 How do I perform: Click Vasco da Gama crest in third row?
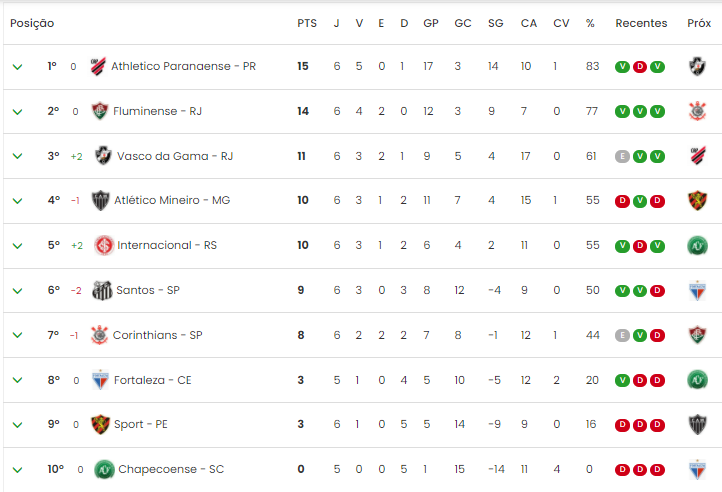[x=103, y=156]
